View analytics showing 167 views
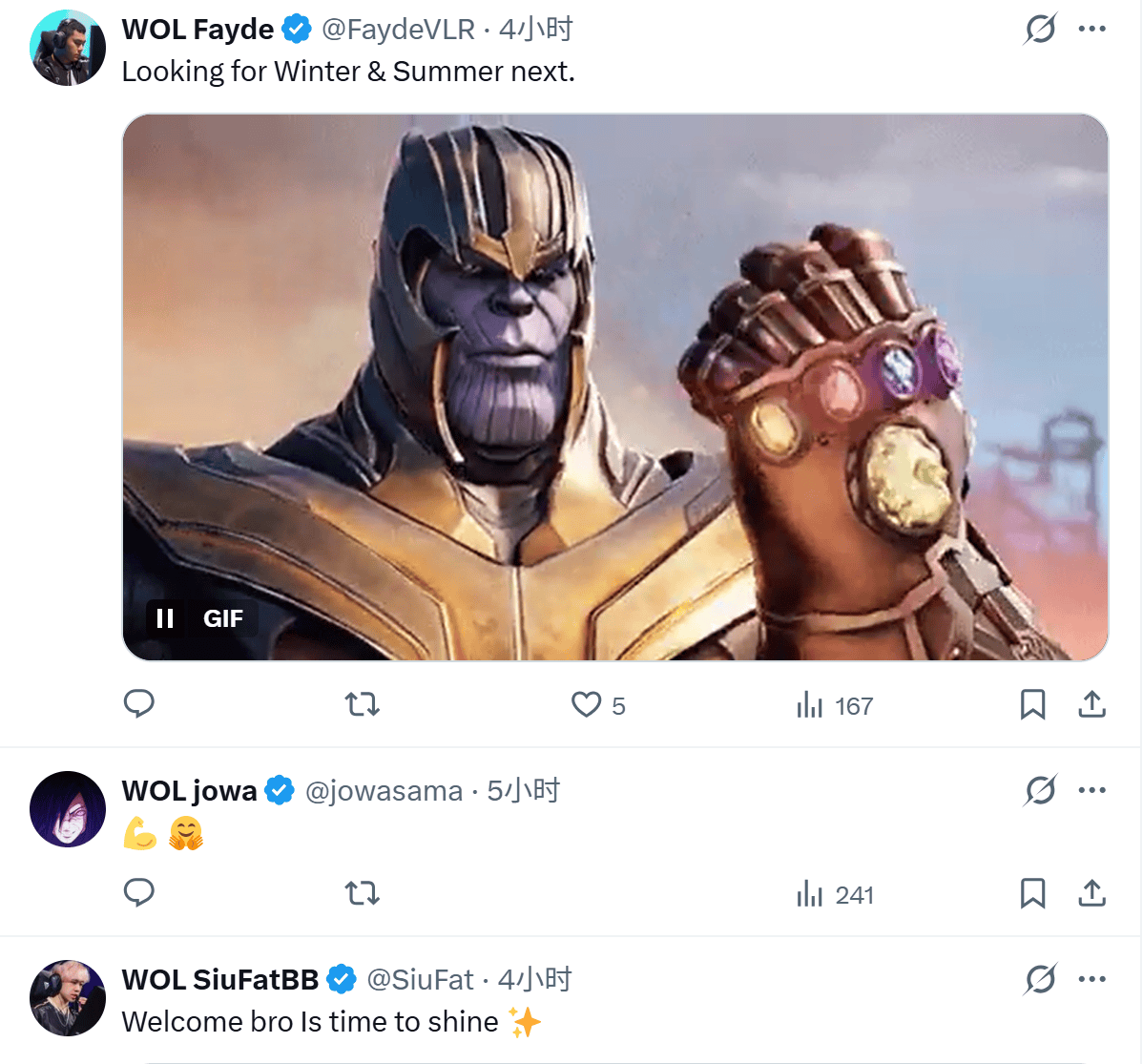 [835, 706]
